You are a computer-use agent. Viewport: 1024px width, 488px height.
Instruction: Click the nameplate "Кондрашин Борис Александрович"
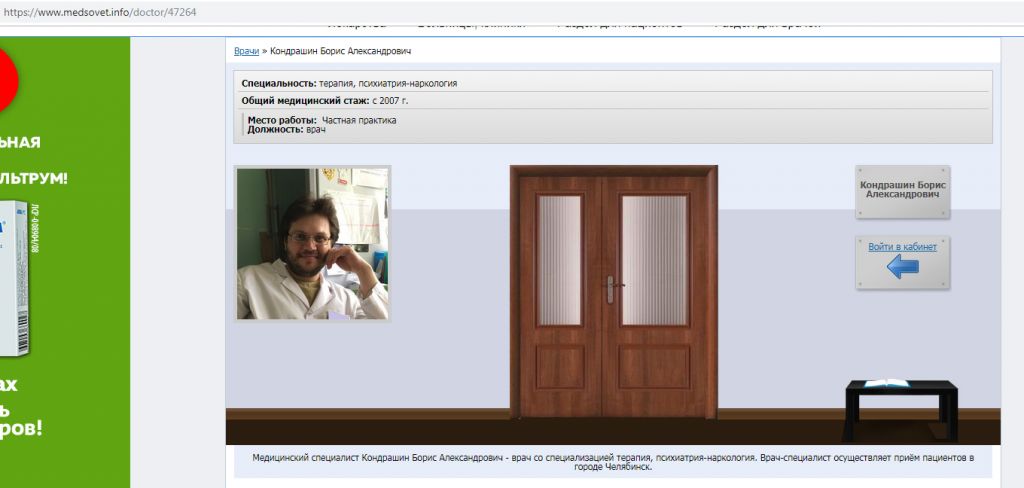902,190
